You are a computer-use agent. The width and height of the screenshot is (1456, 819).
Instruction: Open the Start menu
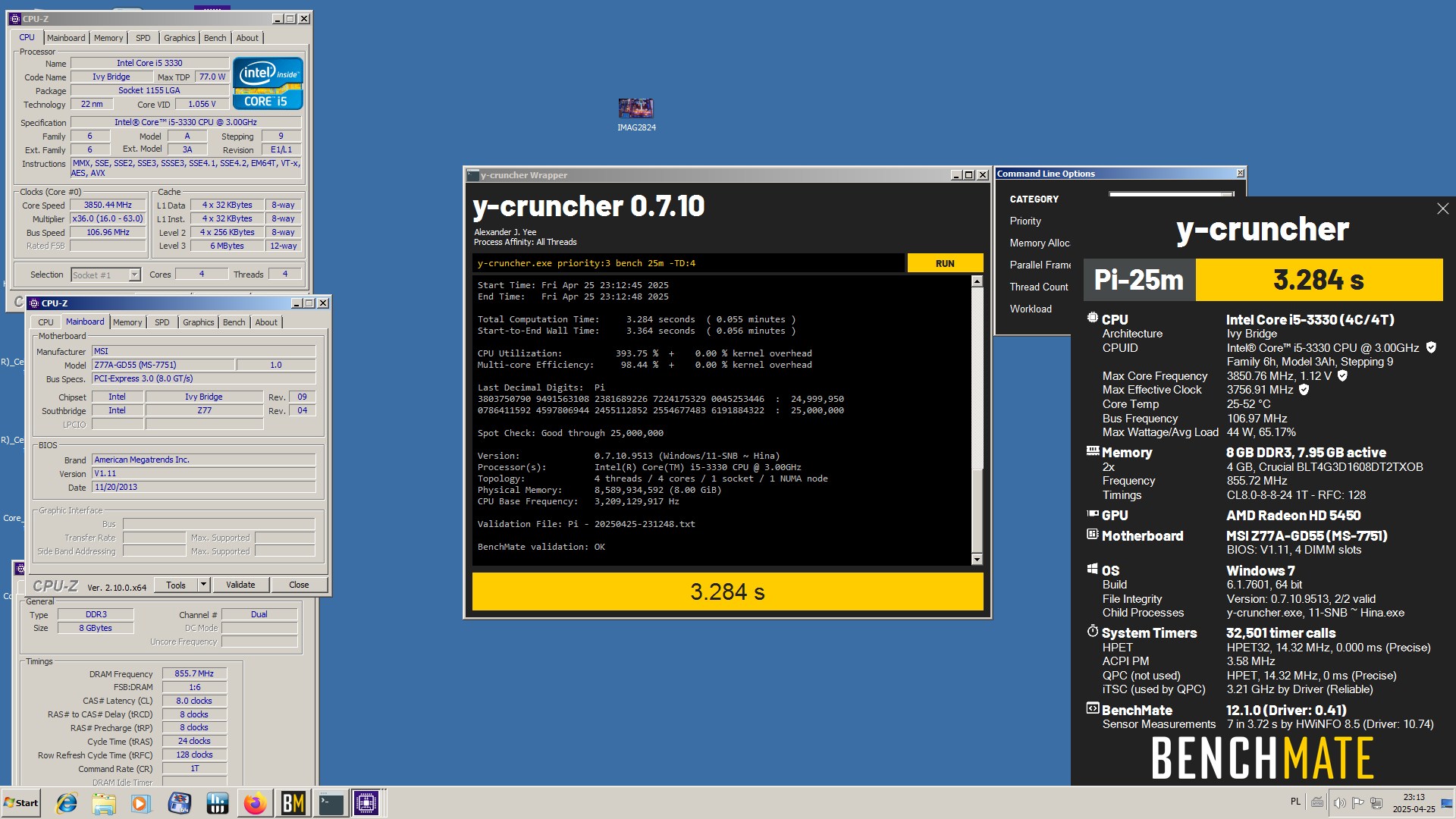21,803
